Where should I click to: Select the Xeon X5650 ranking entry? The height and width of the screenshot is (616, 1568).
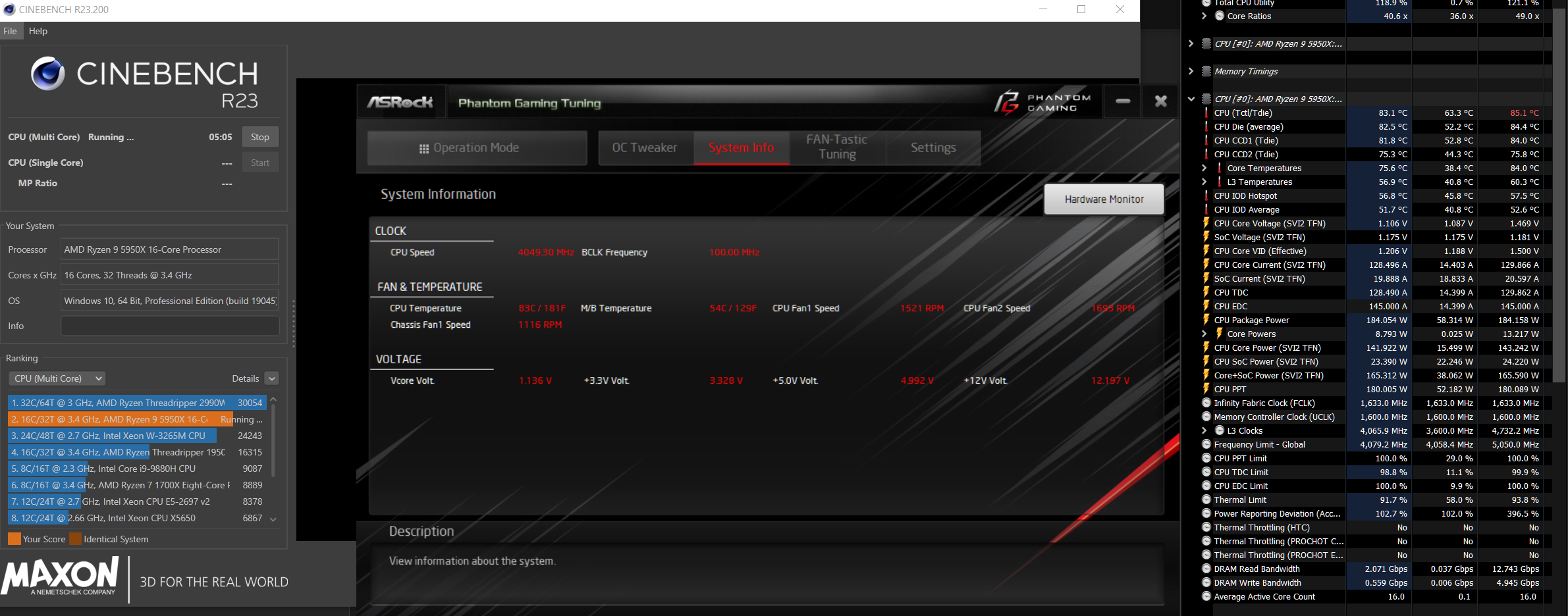click(x=137, y=518)
